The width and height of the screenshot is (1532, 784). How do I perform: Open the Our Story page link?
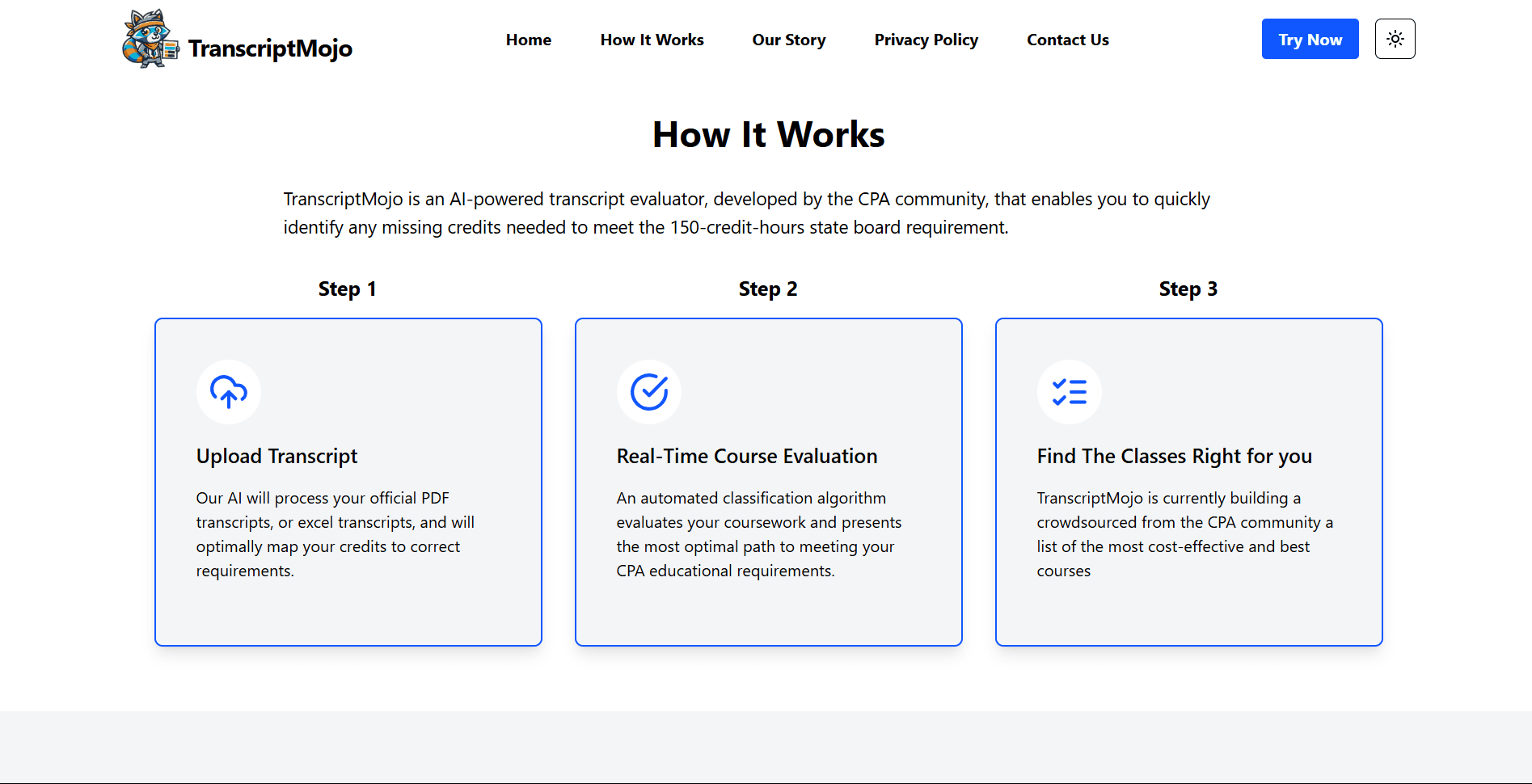coord(789,40)
